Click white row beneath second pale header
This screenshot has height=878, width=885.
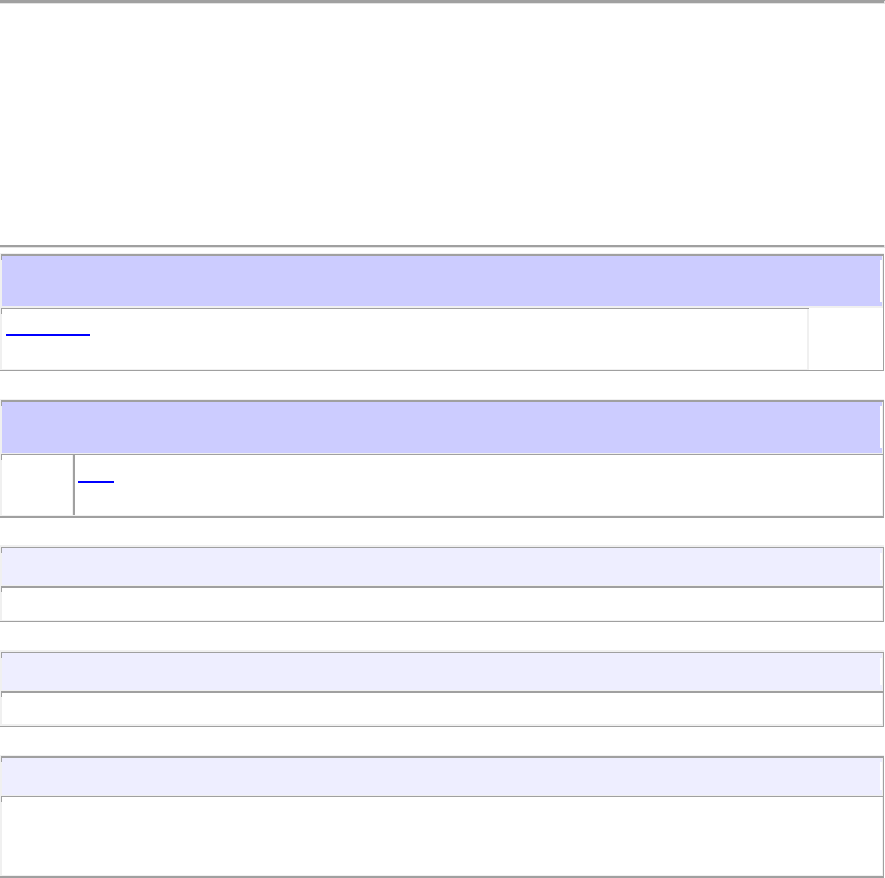[x=441, y=709]
